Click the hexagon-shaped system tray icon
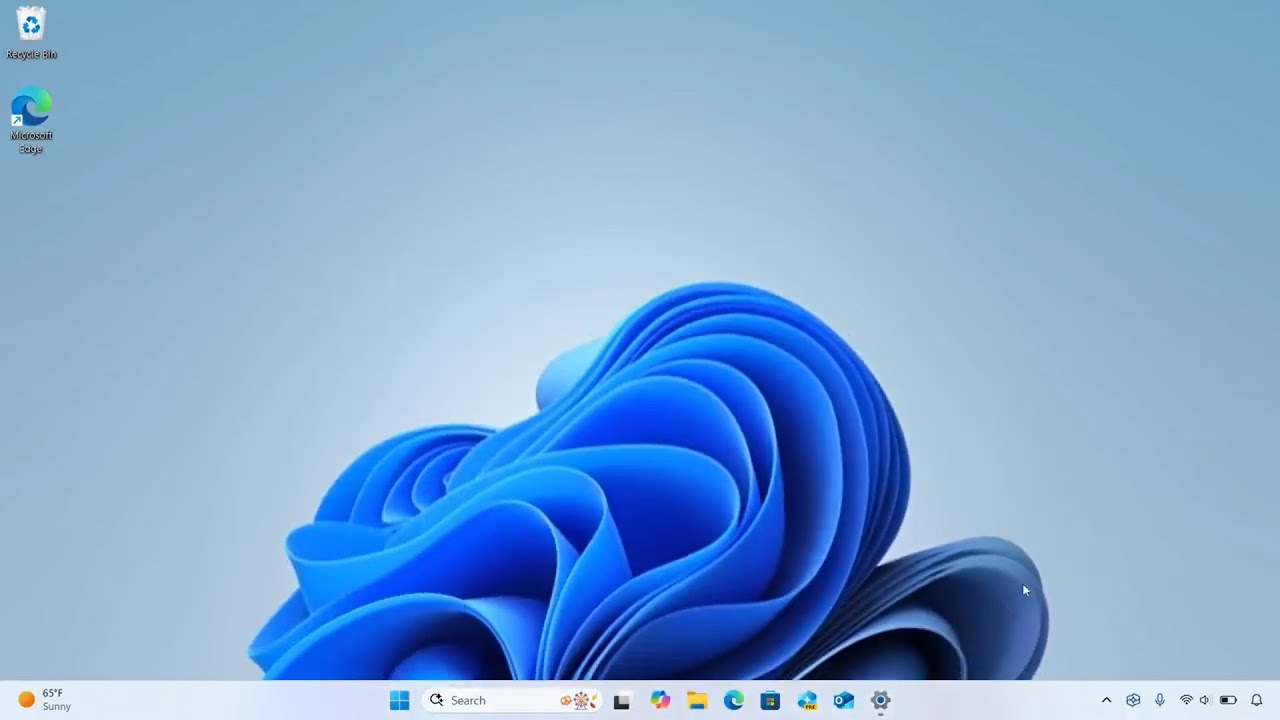The image size is (1280, 720). [x=1133, y=700]
